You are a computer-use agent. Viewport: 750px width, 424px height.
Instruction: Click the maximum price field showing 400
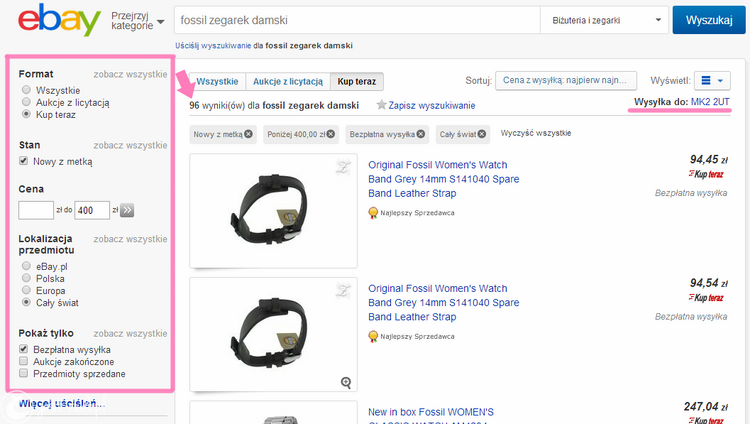click(92, 210)
